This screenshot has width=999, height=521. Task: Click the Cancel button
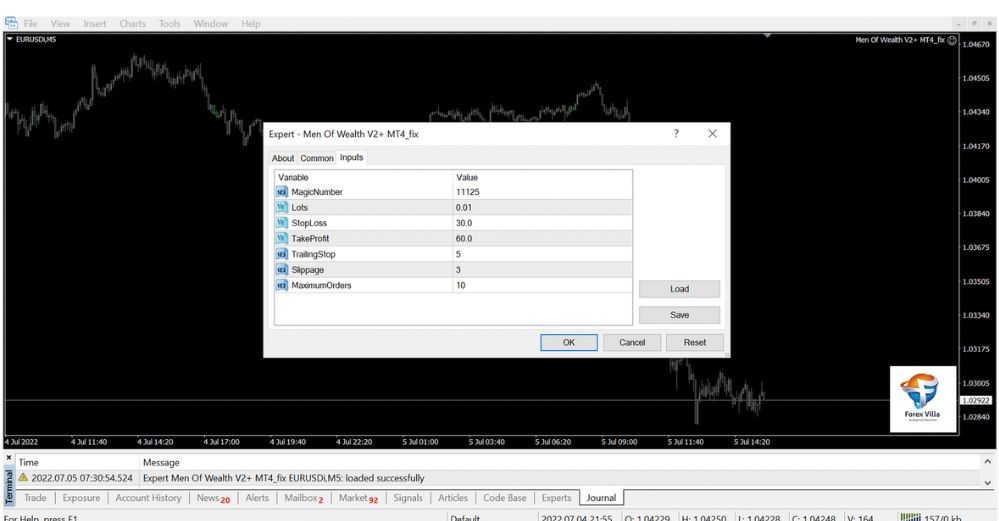coord(632,343)
